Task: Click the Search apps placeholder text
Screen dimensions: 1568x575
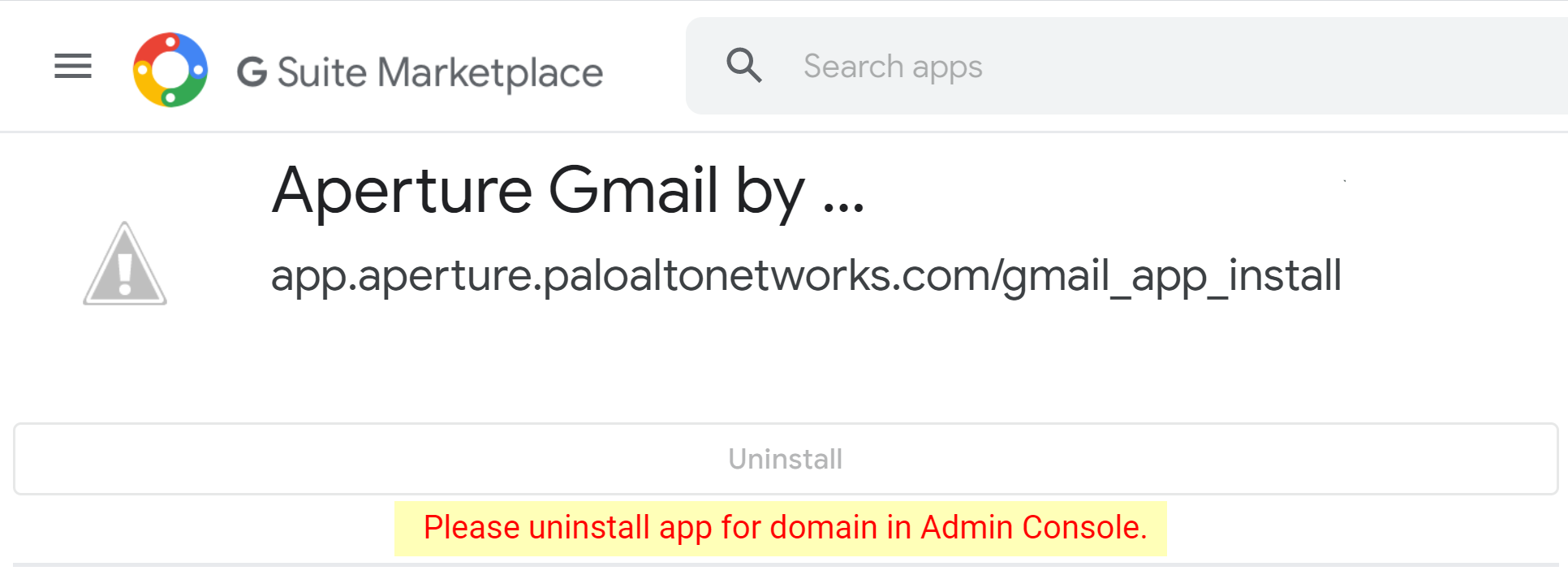Action: click(x=893, y=67)
